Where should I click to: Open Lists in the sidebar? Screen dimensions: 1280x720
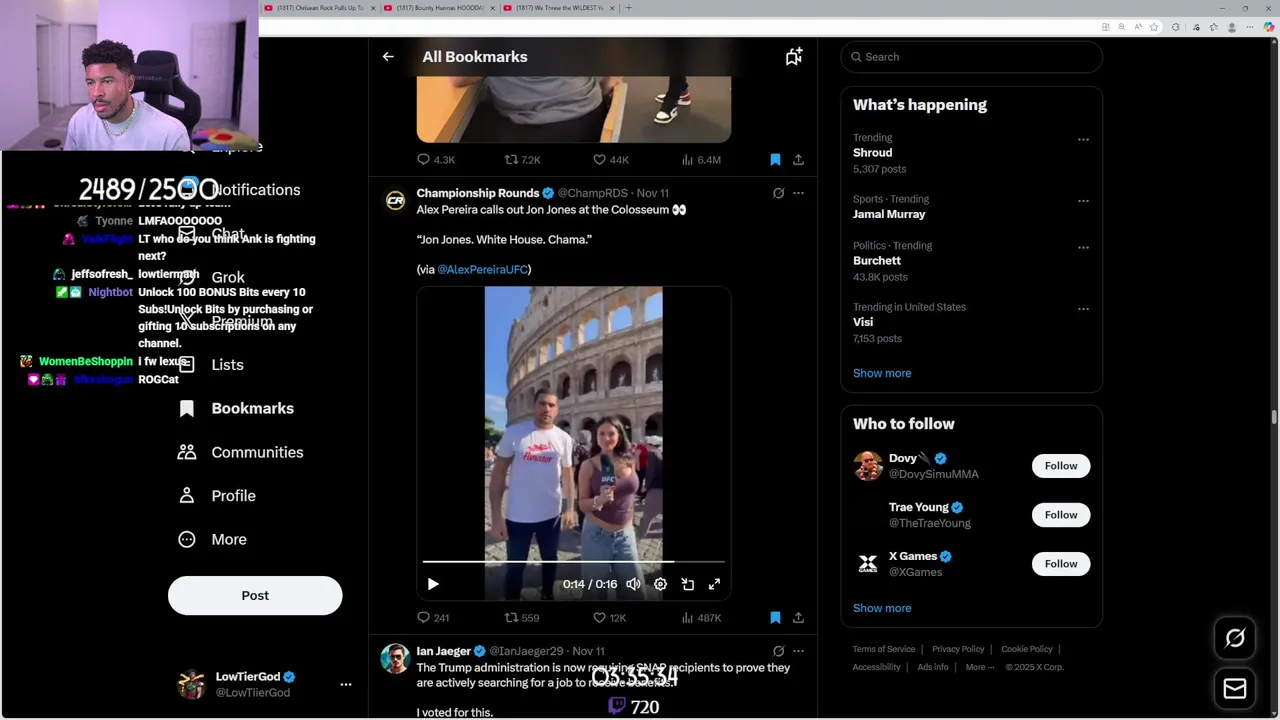[x=227, y=365]
